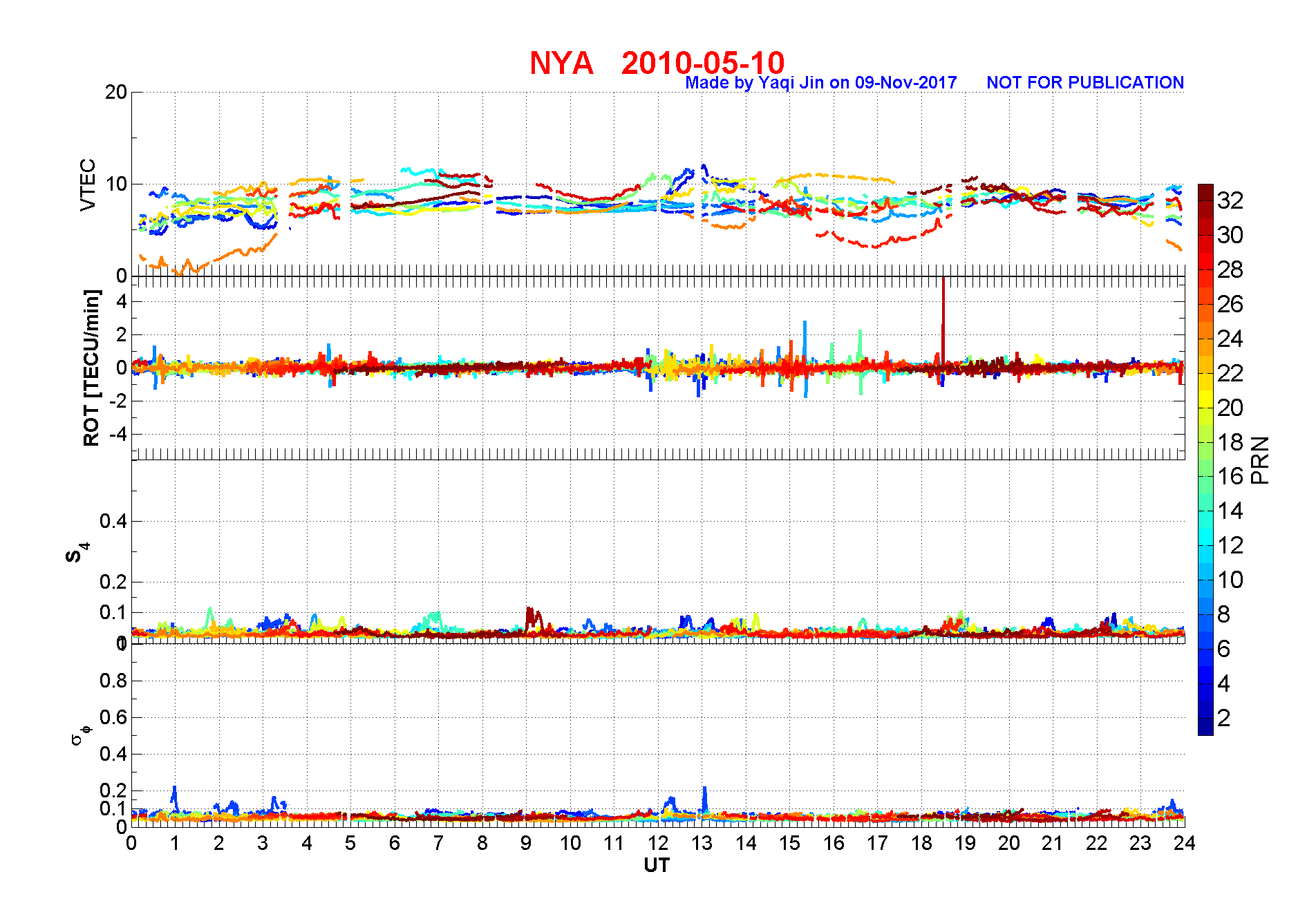Click the "0.6" tick on the sigma-phi axis
The image size is (1316, 919).
(113, 717)
